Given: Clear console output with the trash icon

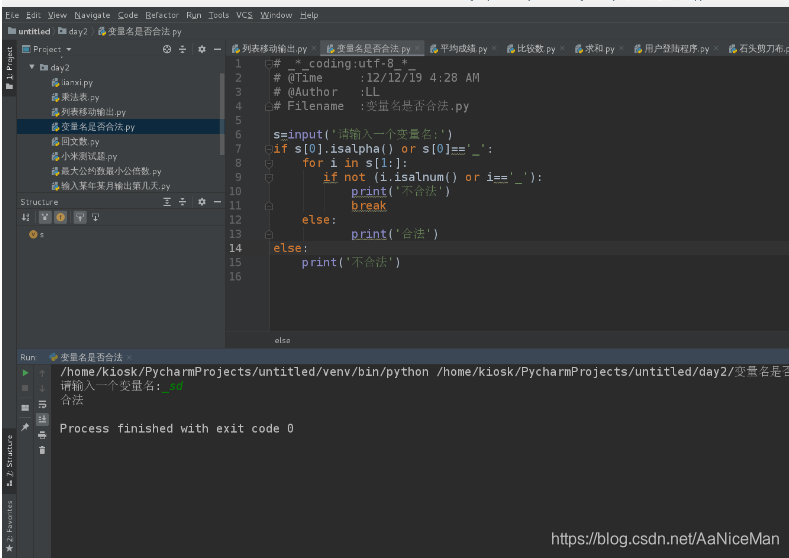Looking at the screenshot, I should 42,450.
